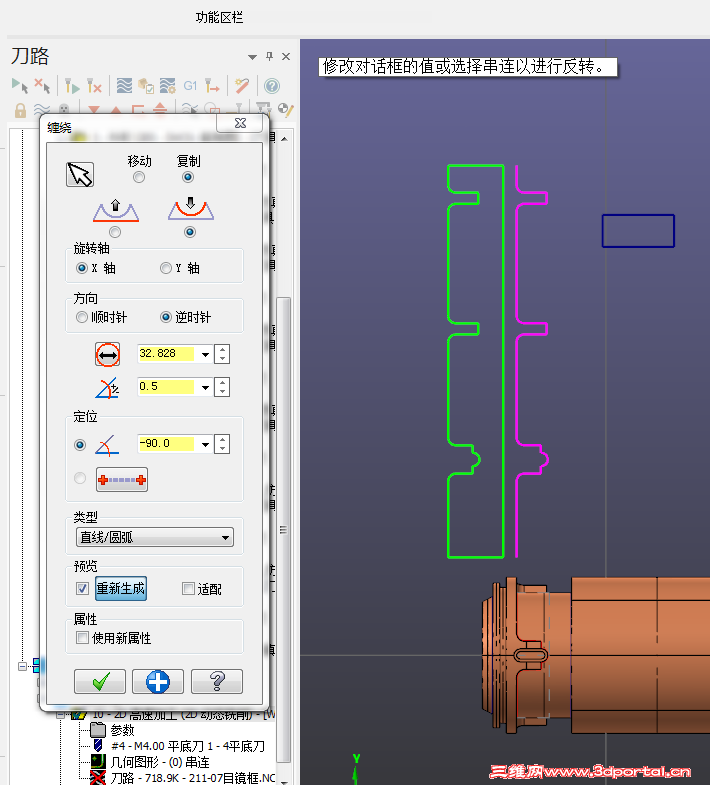Click the 重新生成 button

pos(121,588)
